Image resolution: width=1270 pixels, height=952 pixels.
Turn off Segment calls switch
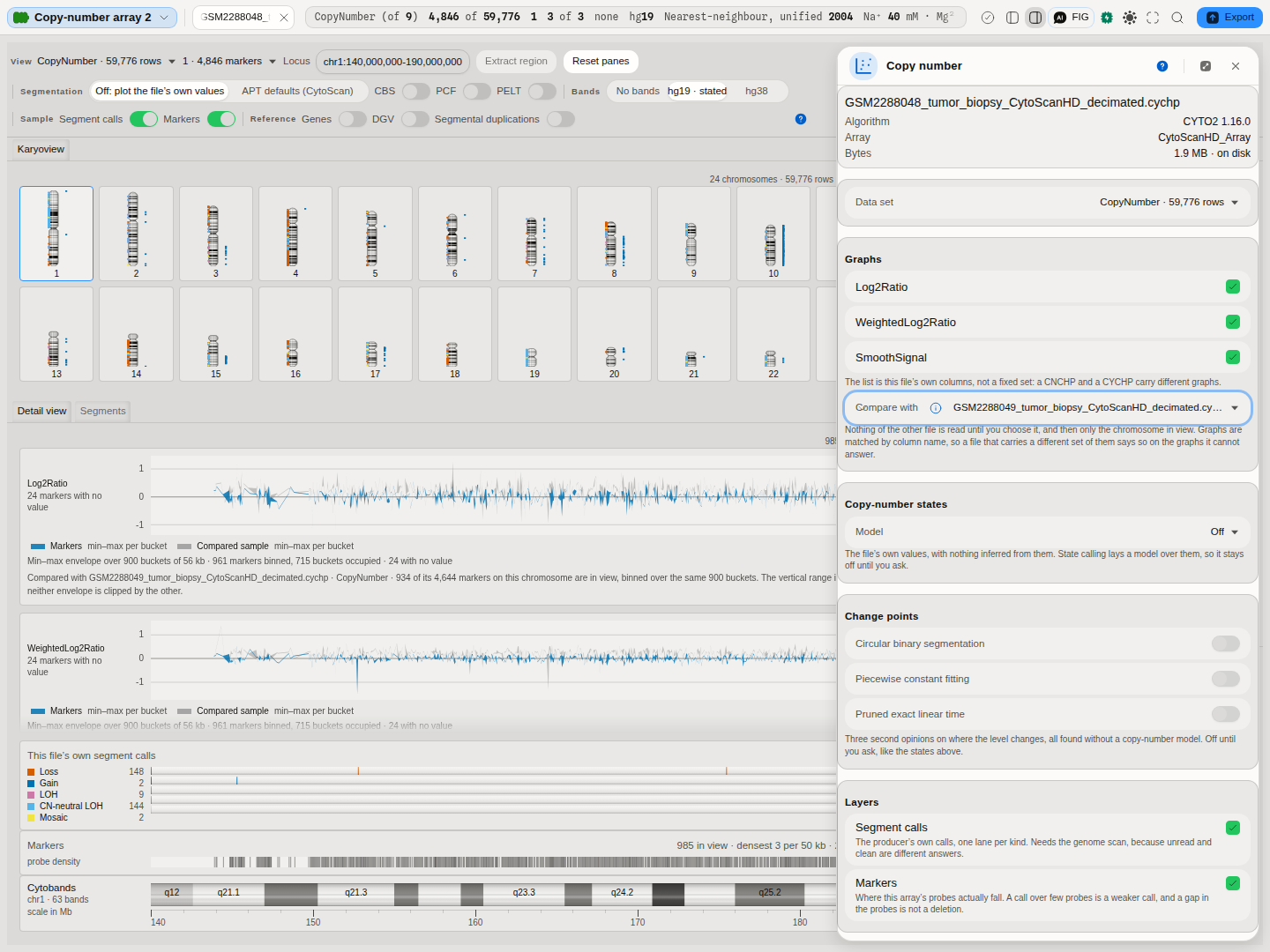144,119
